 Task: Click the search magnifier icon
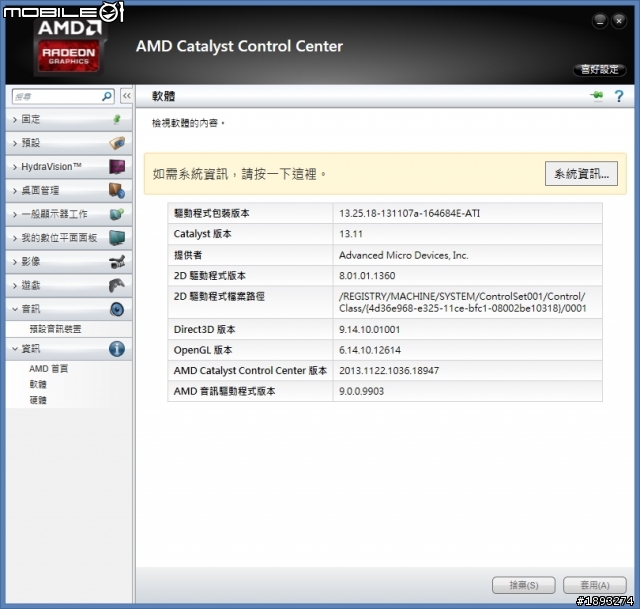[107, 96]
